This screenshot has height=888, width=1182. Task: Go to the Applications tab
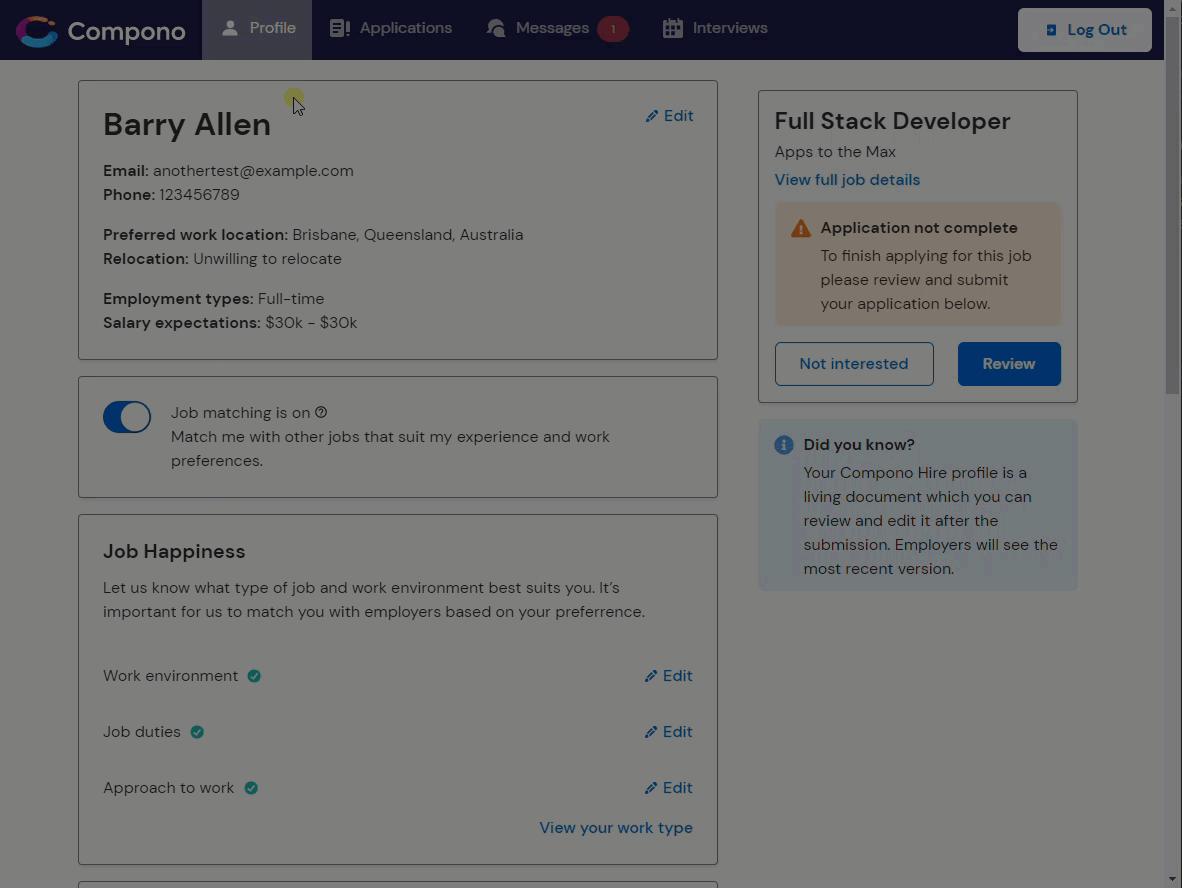tap(391, 28)
